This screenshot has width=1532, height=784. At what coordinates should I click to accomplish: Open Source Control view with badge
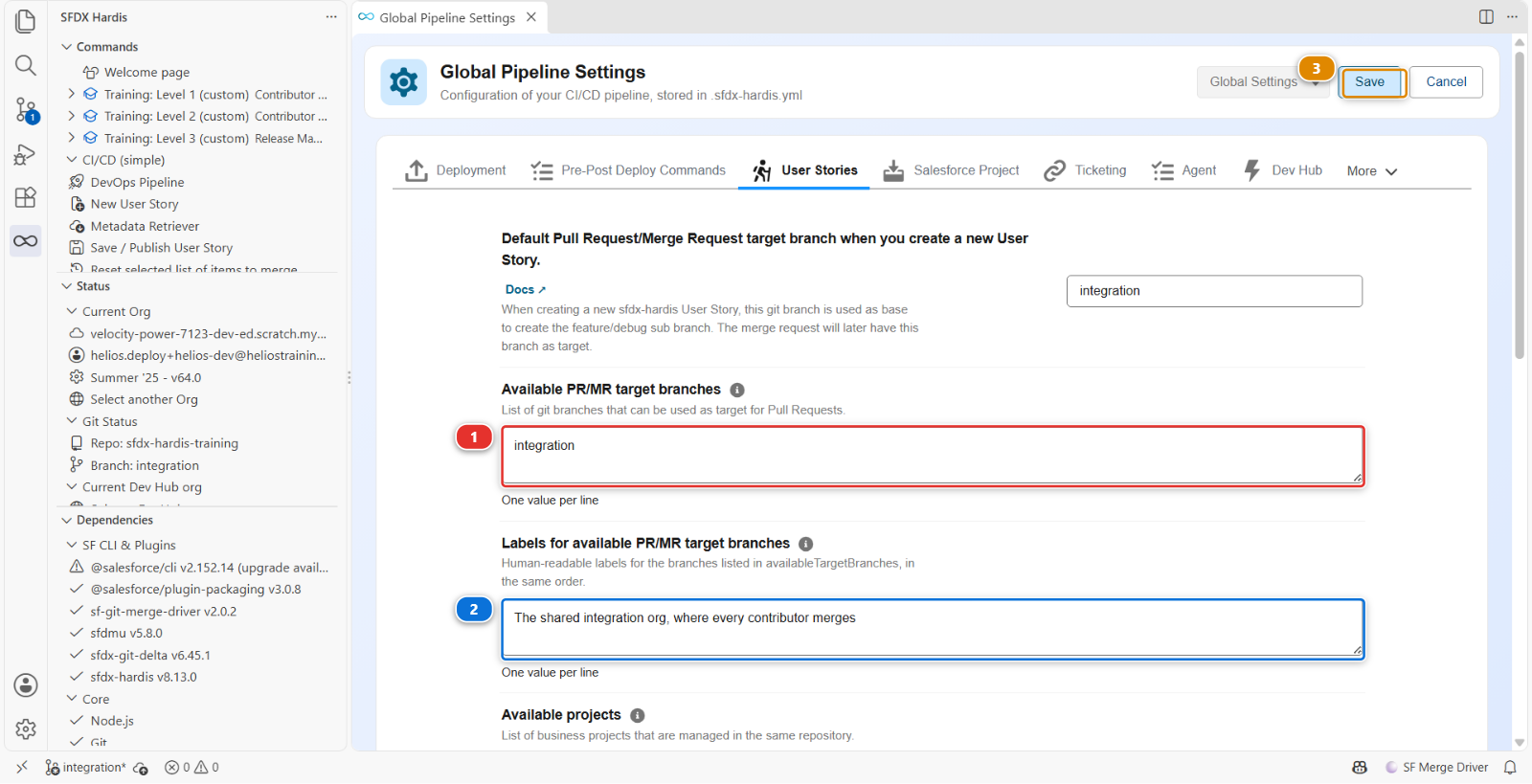pos(26,110)
